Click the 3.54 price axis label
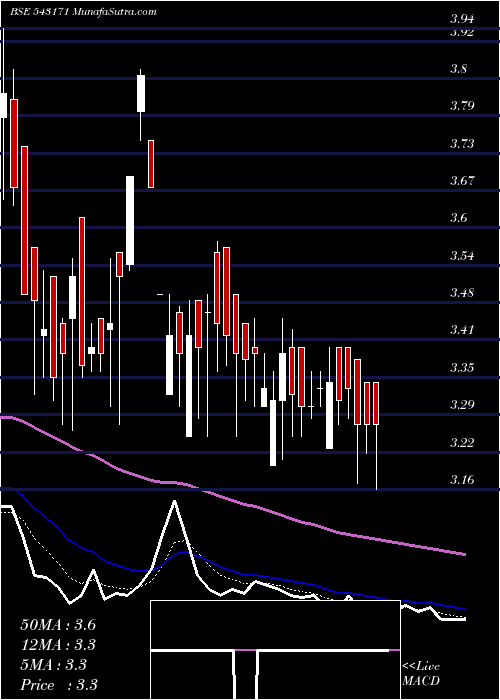 click(x=462, y=256)
